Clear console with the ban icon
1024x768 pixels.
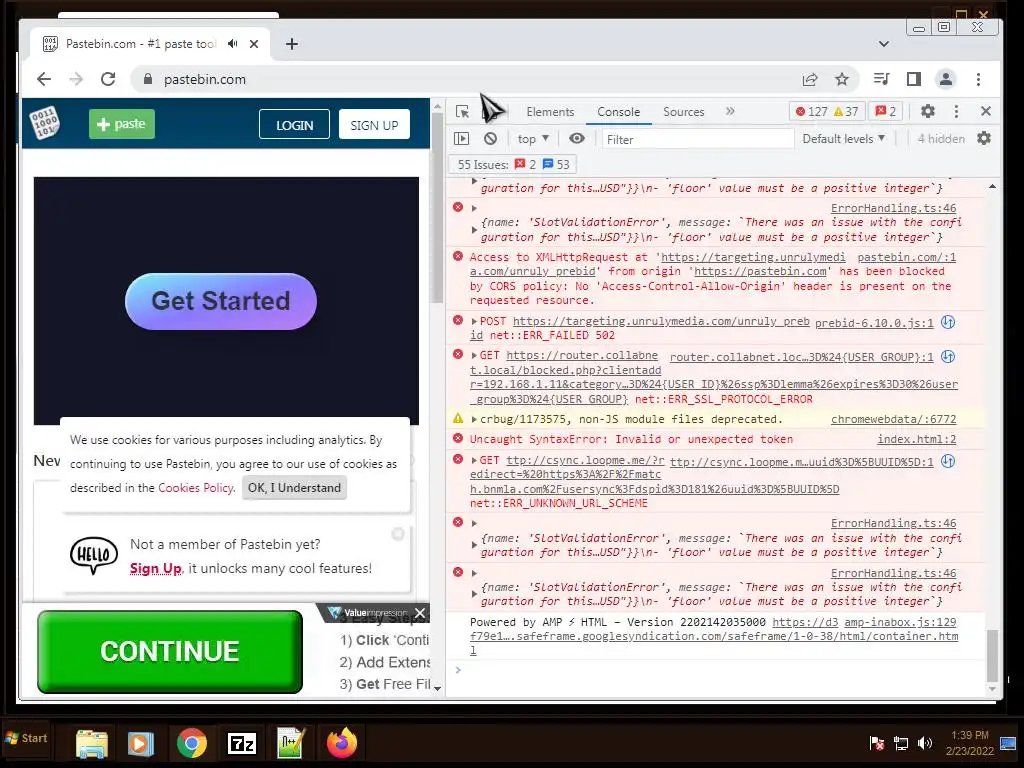pos(490,138)
